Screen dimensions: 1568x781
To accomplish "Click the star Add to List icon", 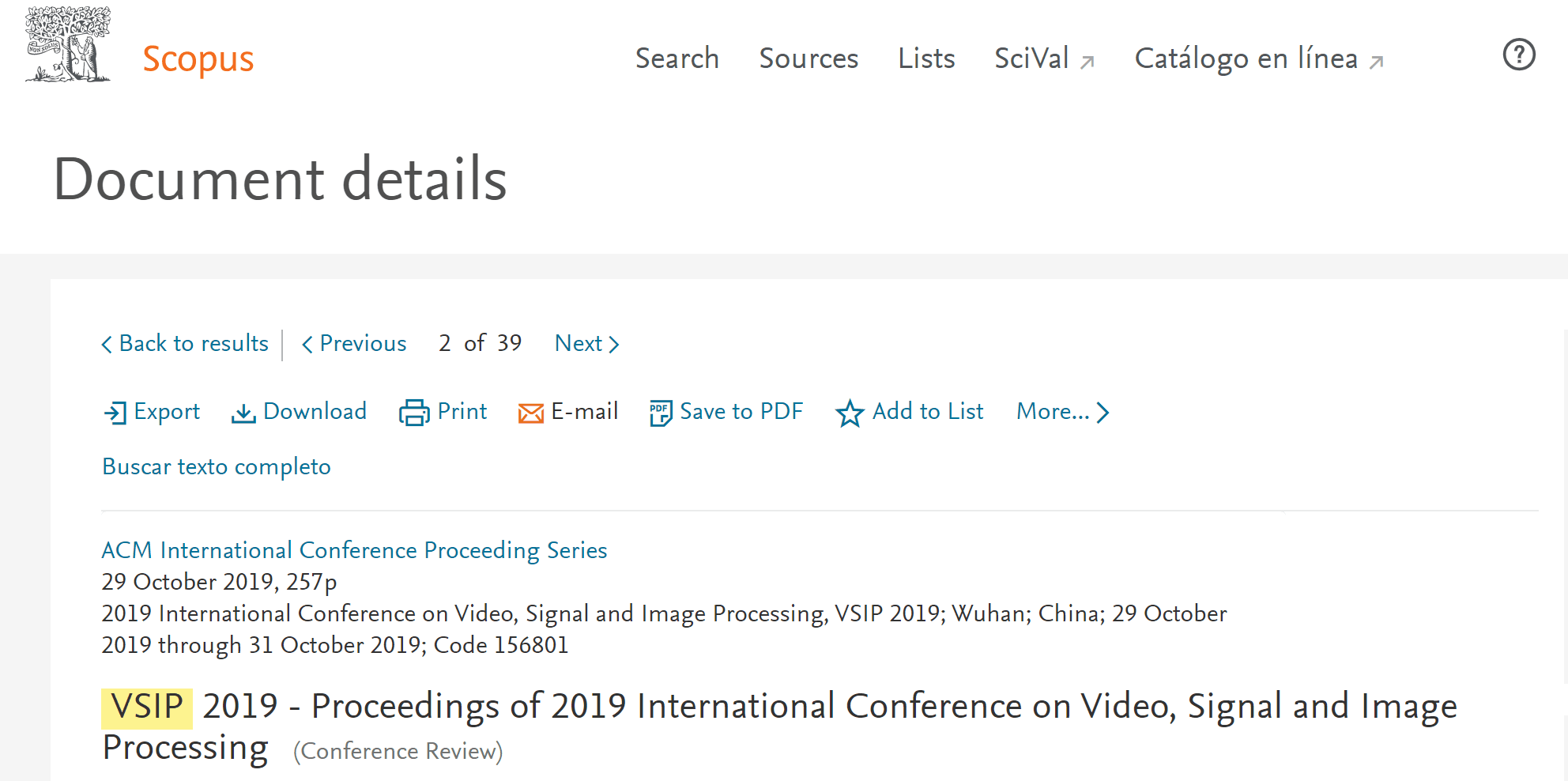I will tap(850, 413).
